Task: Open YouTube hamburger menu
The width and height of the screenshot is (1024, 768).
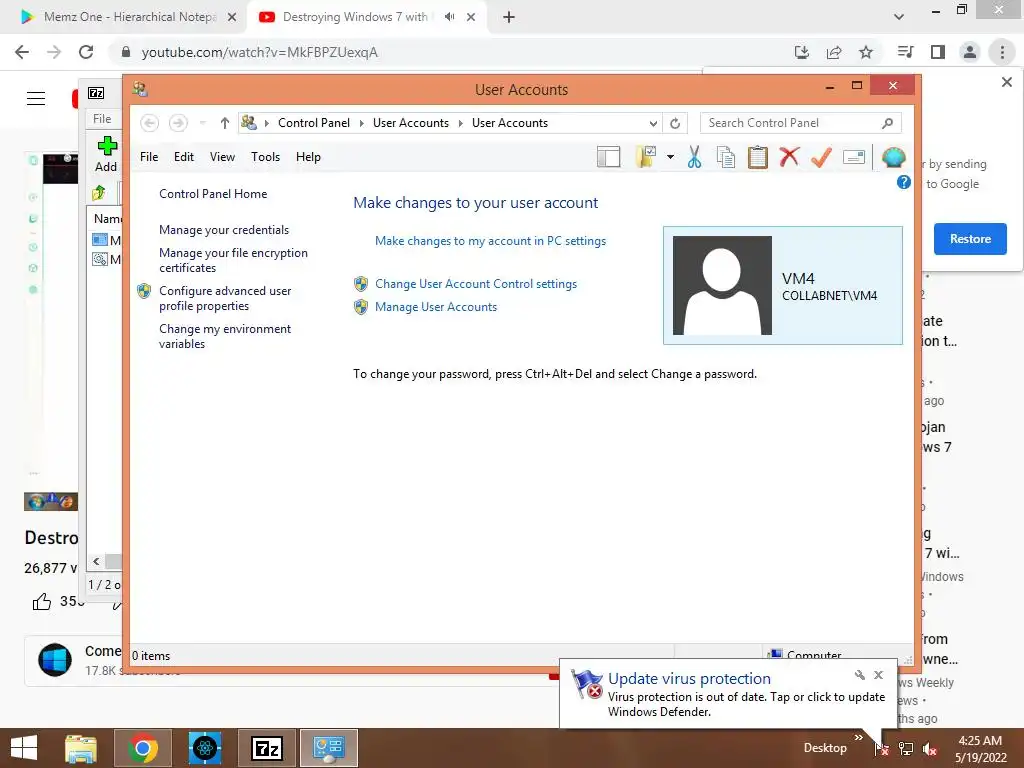Action: pyautogui.click(x=36, y=99)
